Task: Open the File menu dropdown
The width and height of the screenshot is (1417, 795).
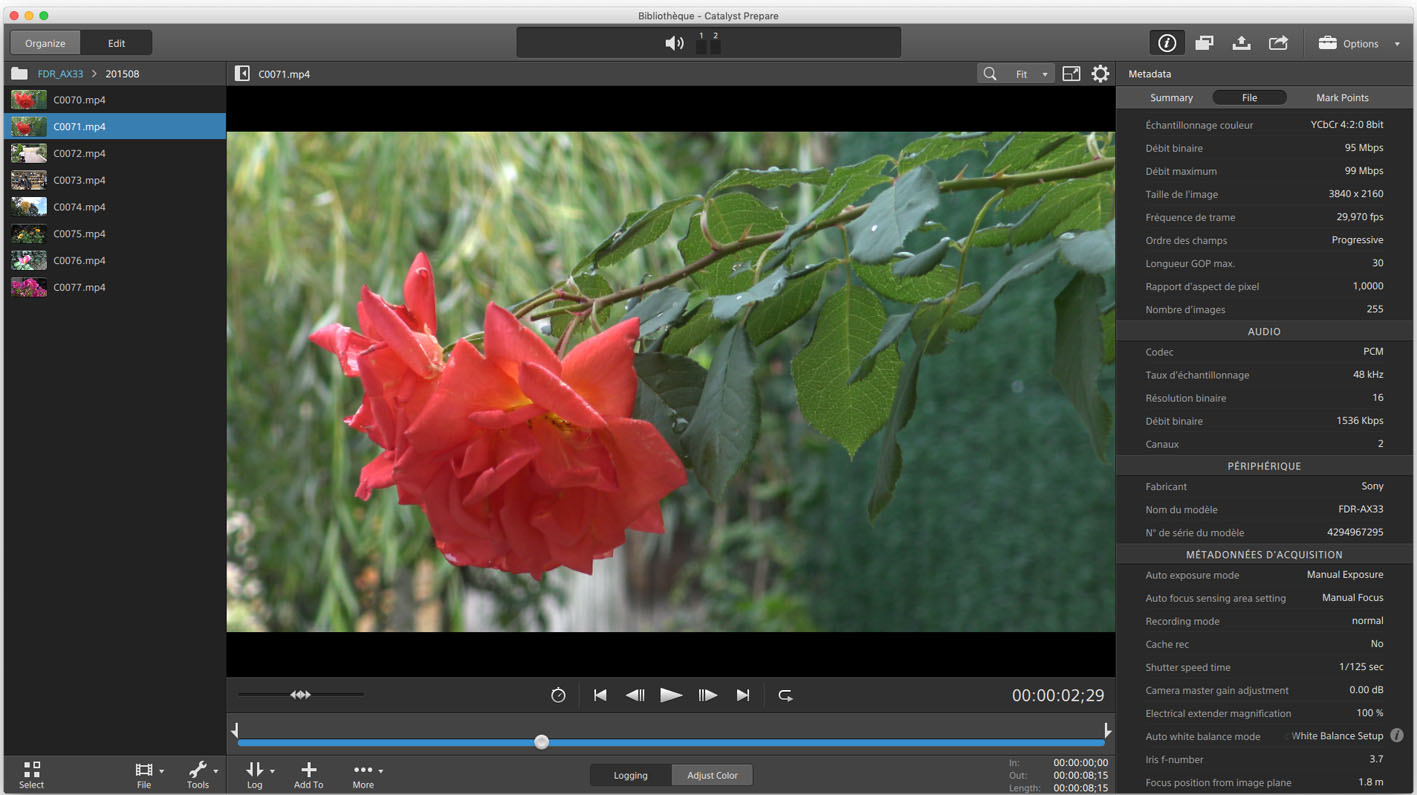Action: pyautogui.click(x=148, y=775)
